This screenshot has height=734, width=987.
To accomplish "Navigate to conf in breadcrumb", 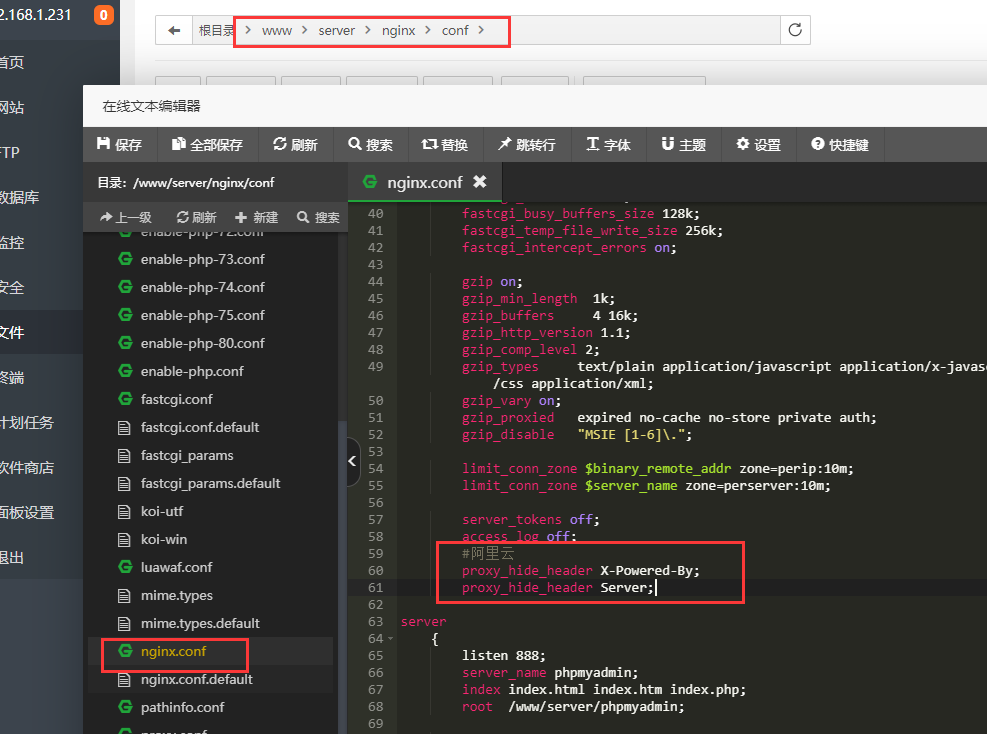I will click(454, 30).
